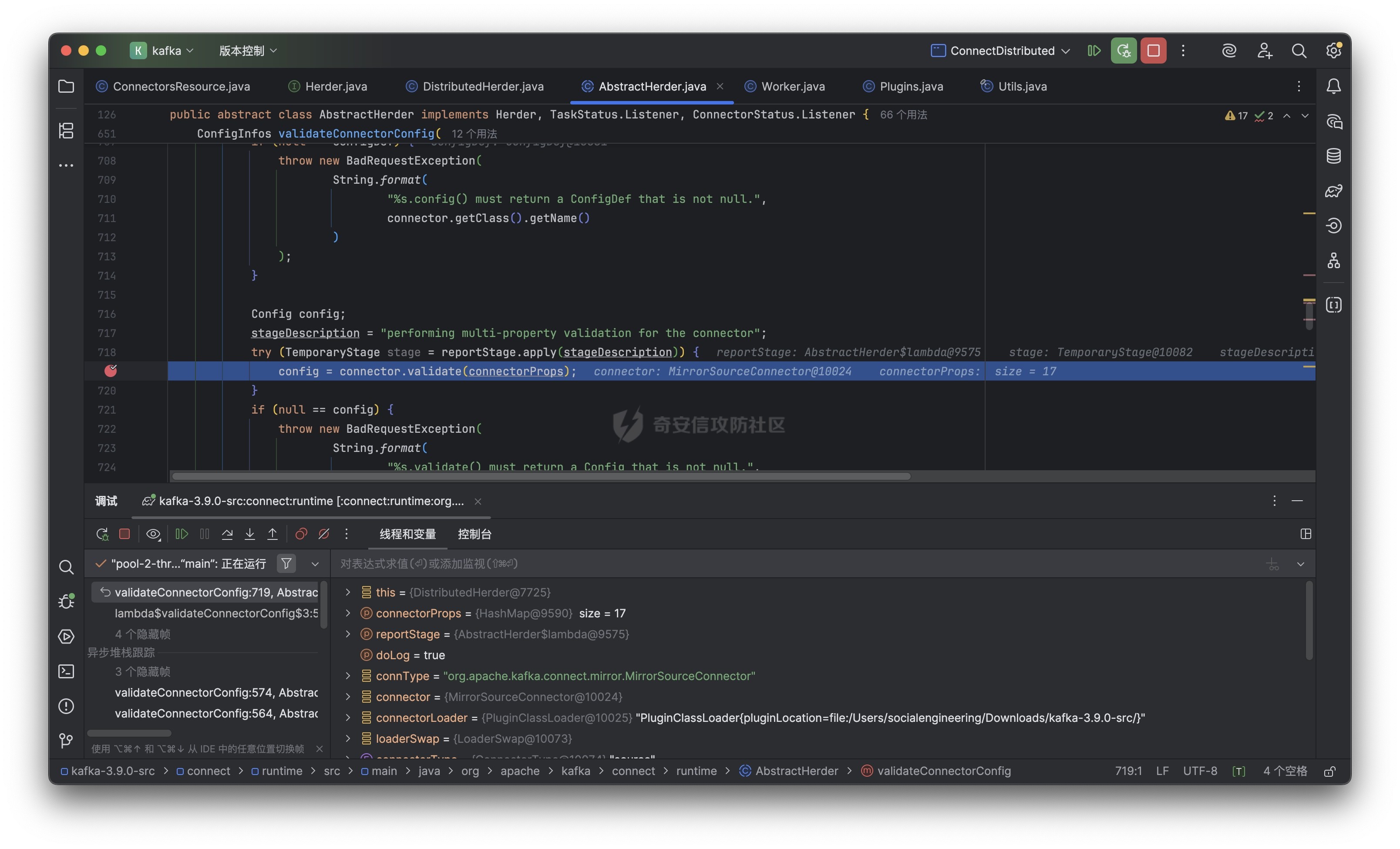Click Step Out in the debug toolbar
The width and height of the screenshot is (1400, 849).
pyautogui.click(x=272, y=534)
